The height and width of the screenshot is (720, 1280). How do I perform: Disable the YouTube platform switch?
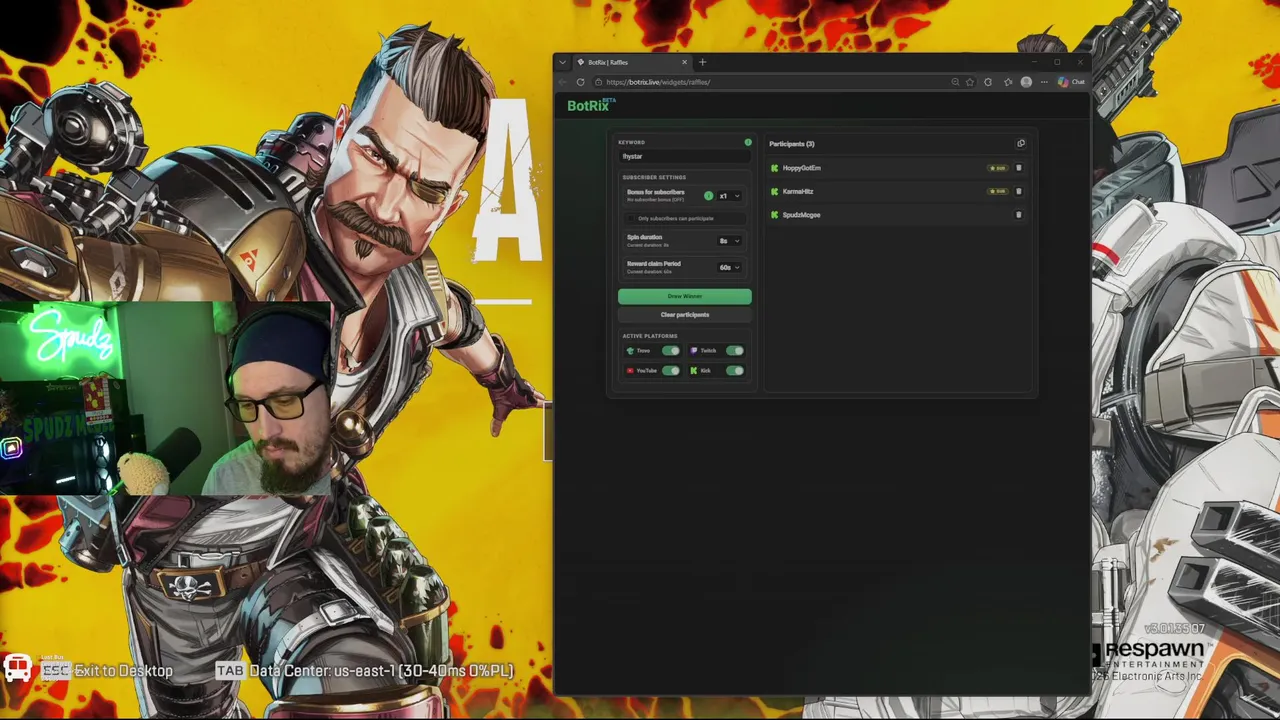[670, 371]
